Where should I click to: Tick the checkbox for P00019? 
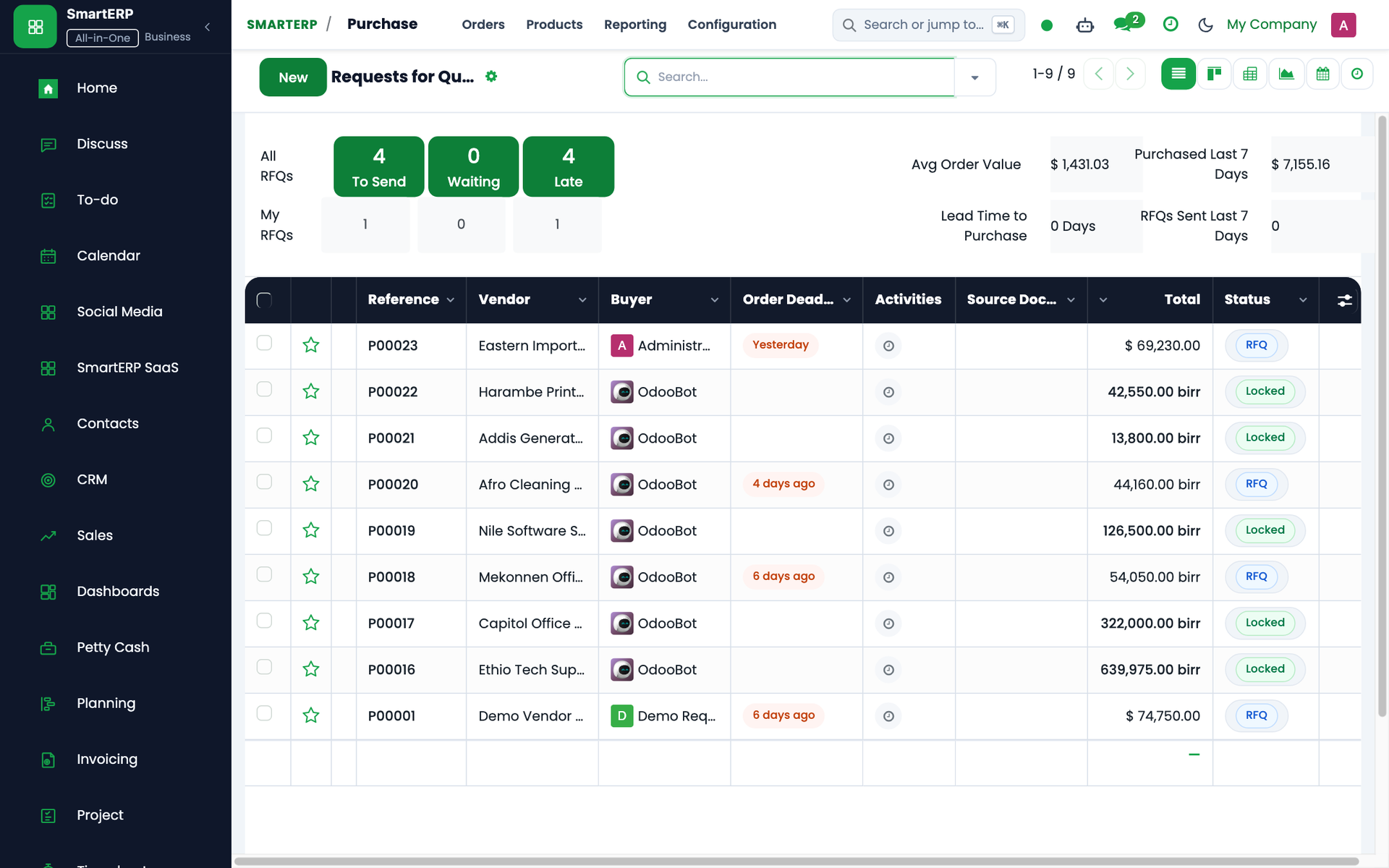[x=264, y=528]
